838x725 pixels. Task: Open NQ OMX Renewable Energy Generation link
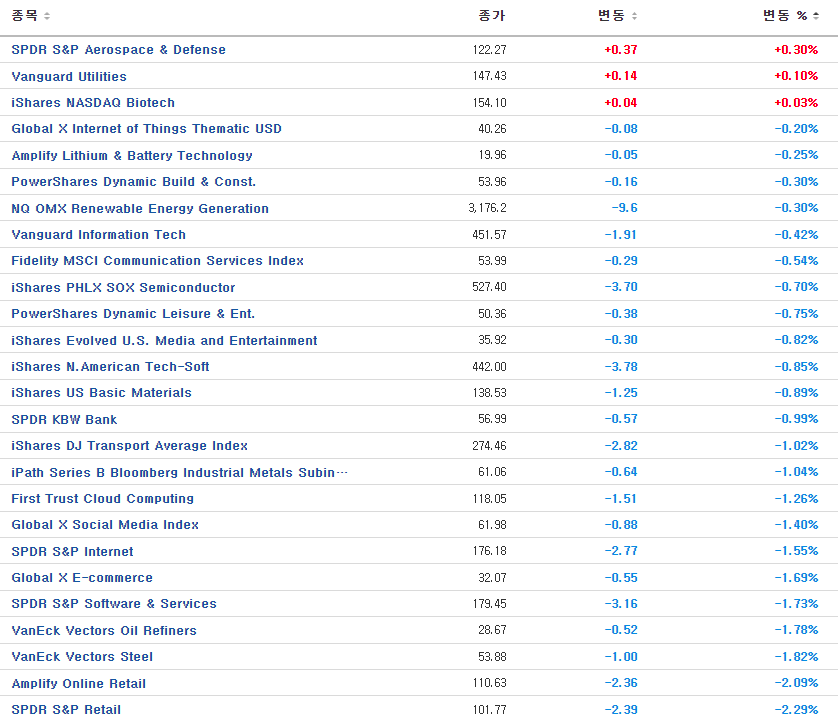140,208
